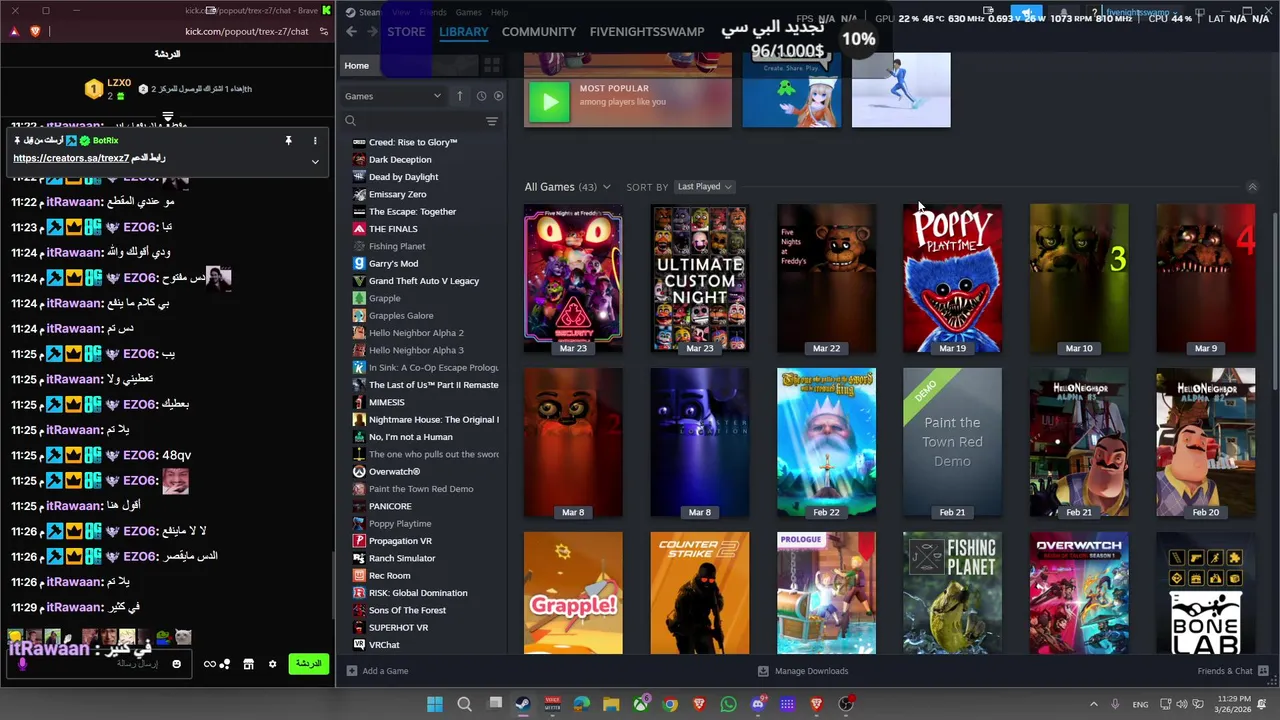Select VRChat in game list
Screen dimensions: 1280x720
pyautogui.click(x=384, y=645)
